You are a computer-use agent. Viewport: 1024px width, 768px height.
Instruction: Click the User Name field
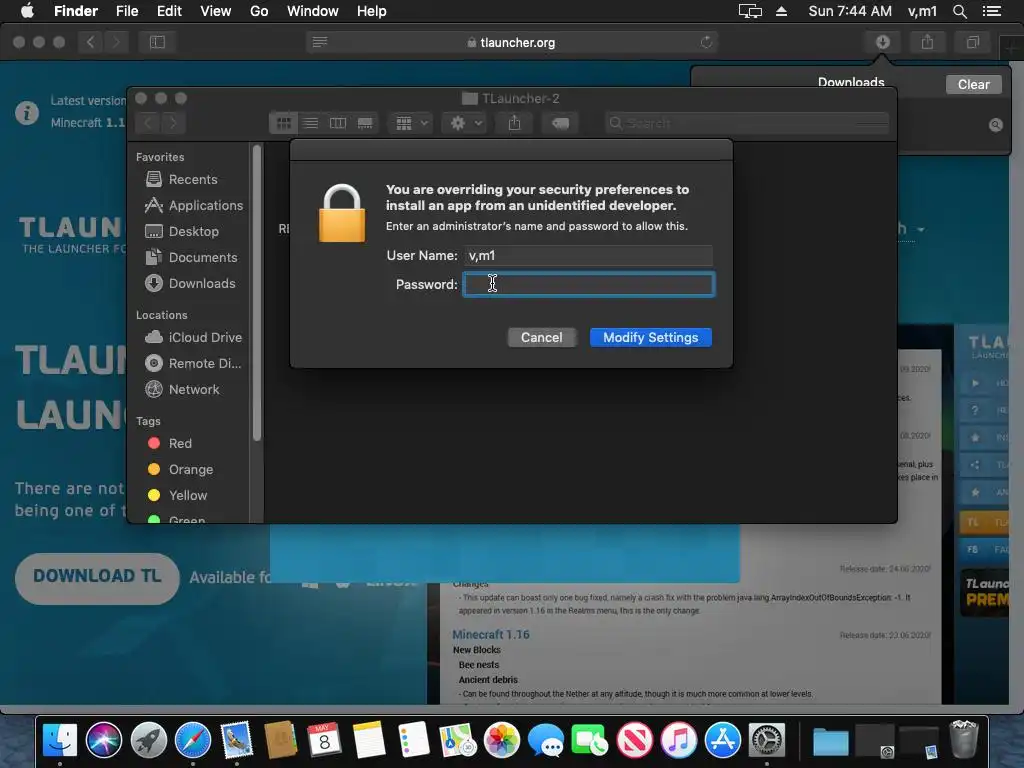click(588, 255)
